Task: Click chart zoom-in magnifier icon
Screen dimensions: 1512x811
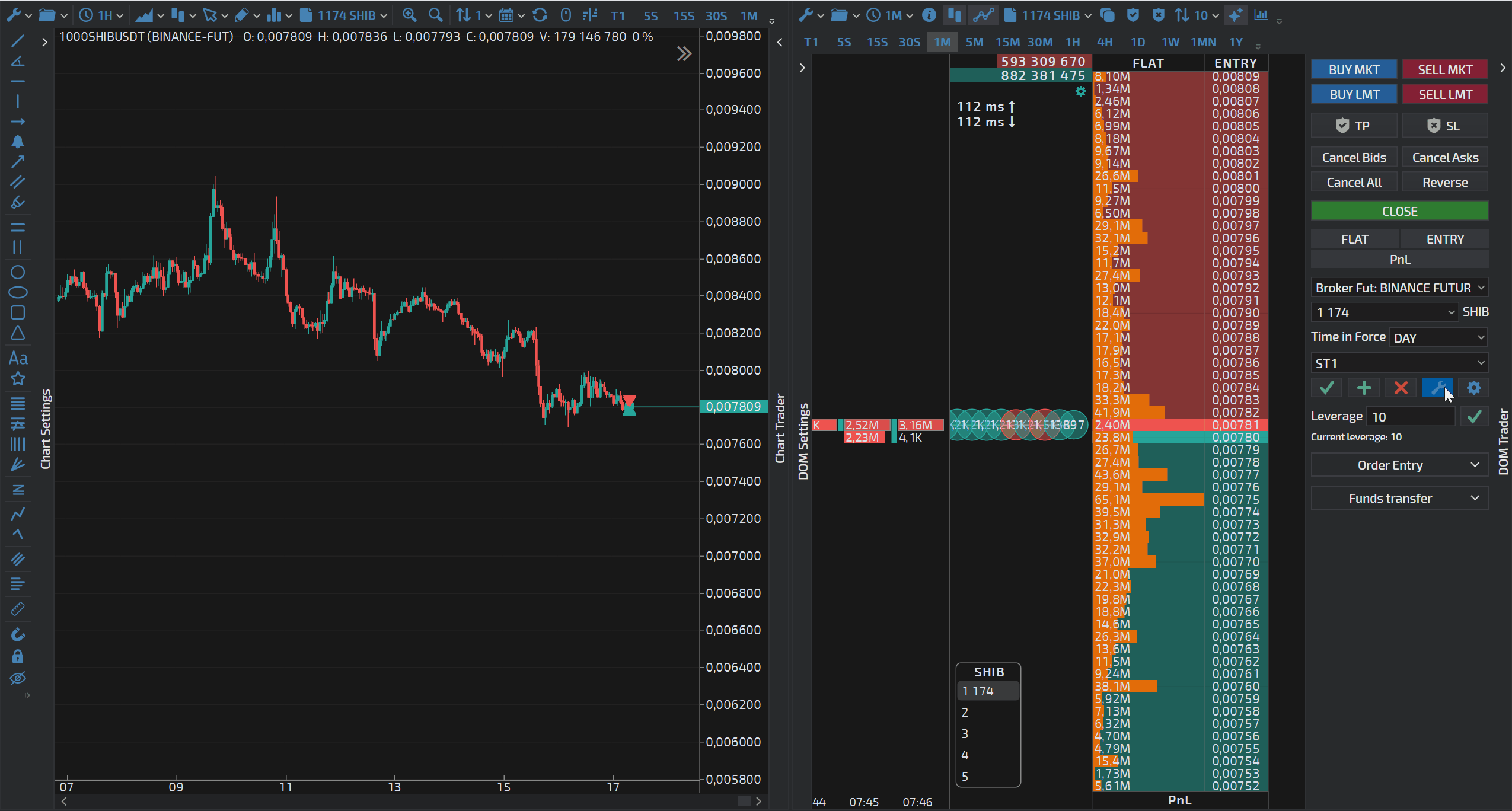Action: [x=409, y=15]
